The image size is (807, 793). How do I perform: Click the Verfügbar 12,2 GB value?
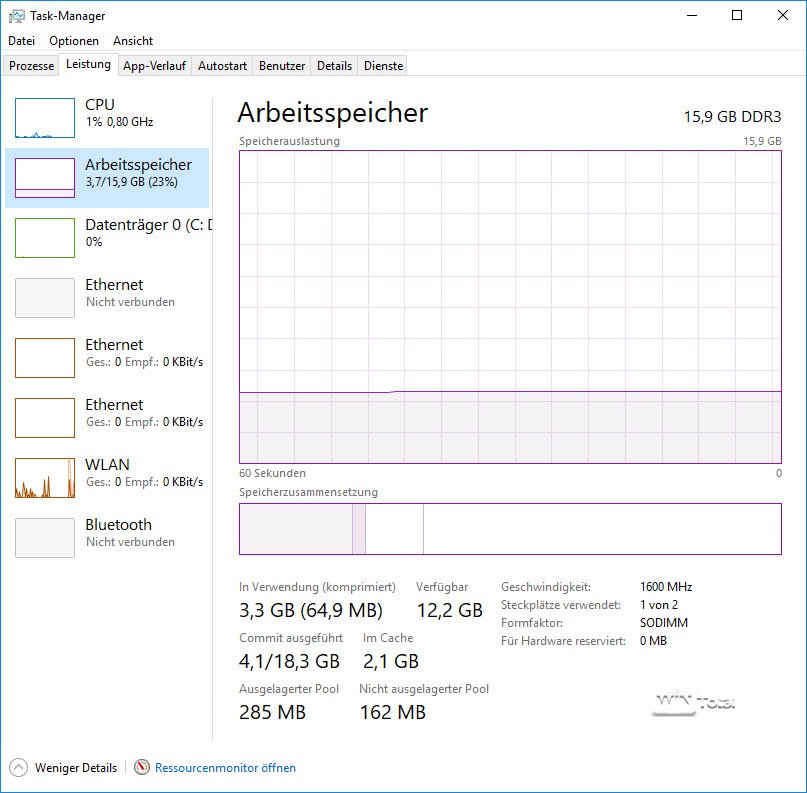coord(449,610)
